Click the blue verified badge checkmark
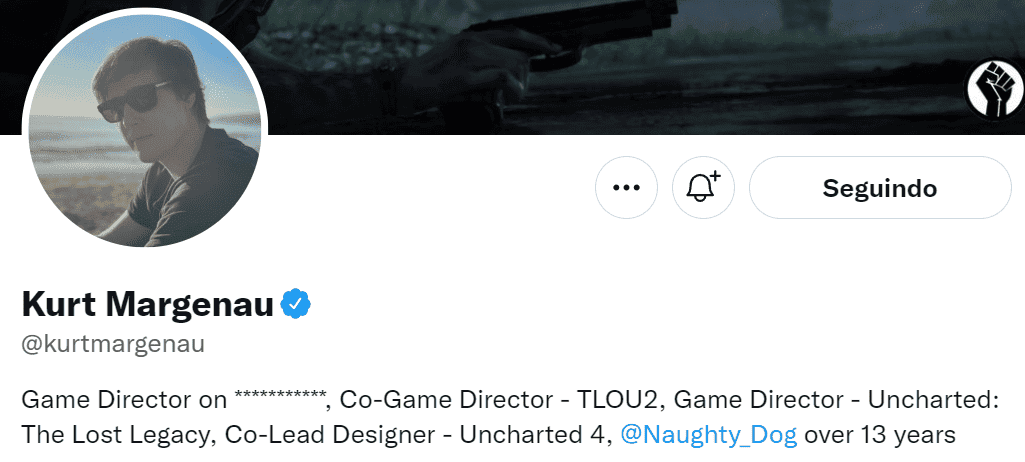The width and height of the screenshot is (1025, 462). [x=296, y=304]
